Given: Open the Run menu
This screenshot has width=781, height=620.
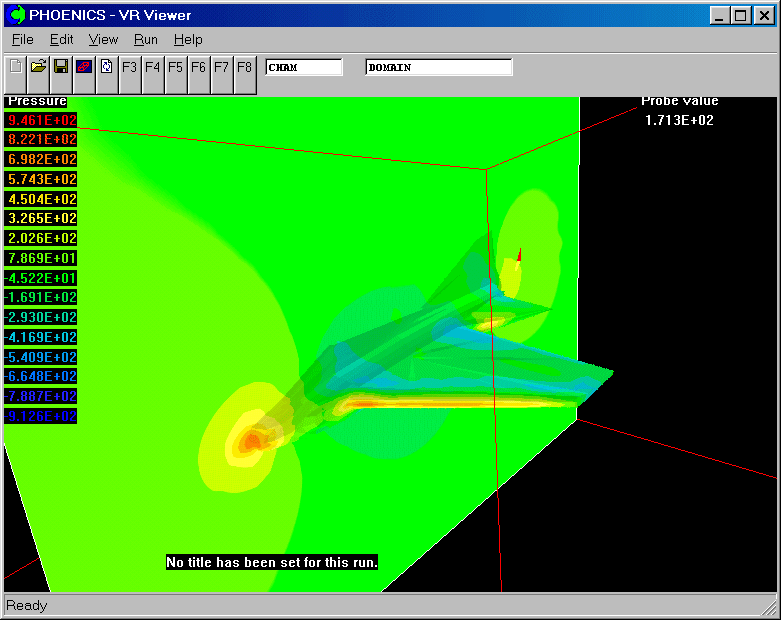Looking at the screenshot, I should [146, 39].
